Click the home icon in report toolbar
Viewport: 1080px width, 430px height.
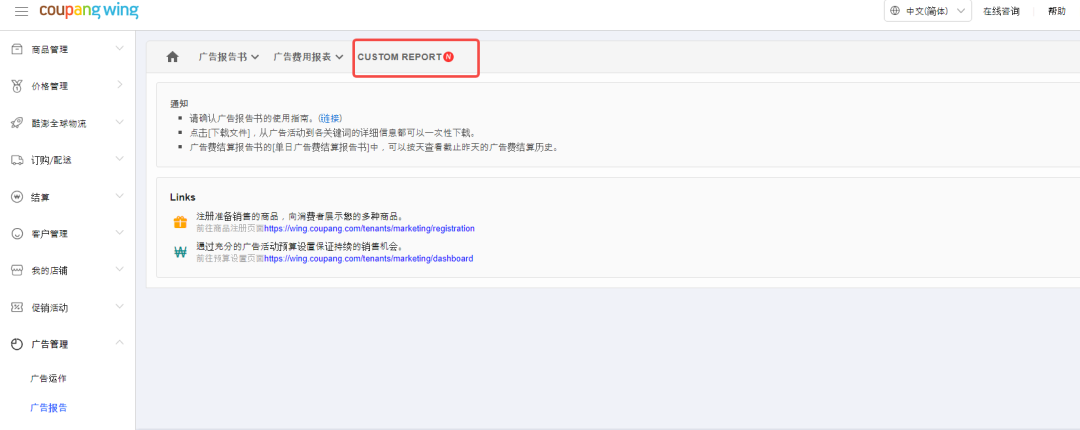(173, 57)
